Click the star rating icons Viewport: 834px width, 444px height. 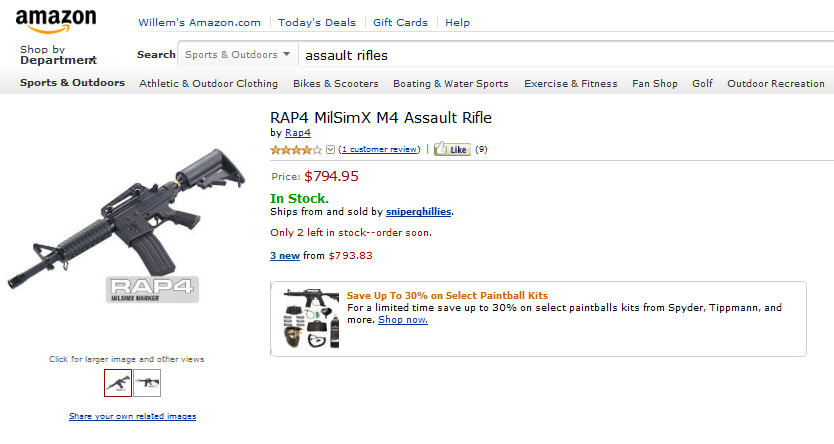(x=295, y=150)
